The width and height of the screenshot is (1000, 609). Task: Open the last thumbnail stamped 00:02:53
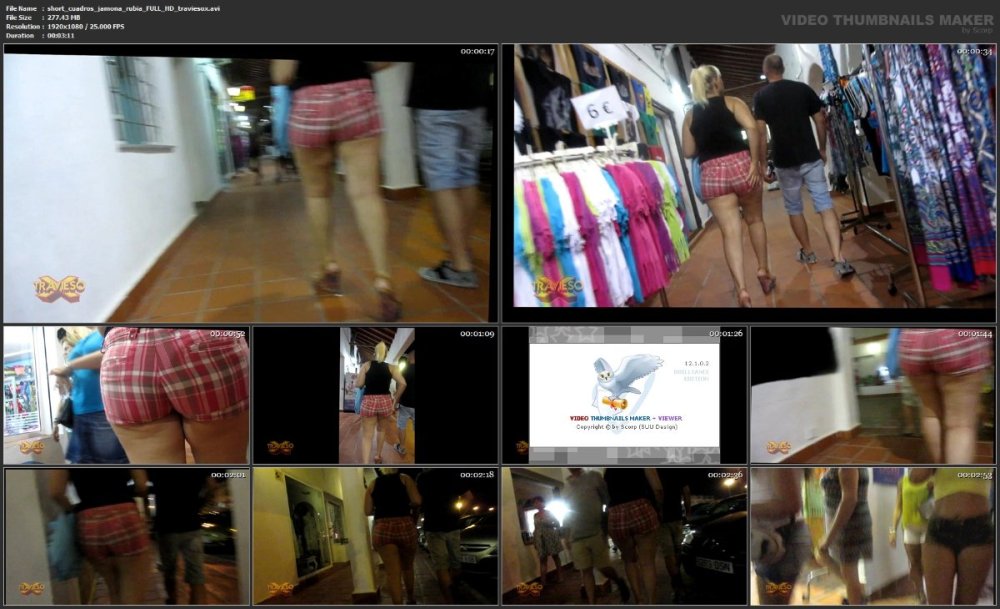click(872, 536)
